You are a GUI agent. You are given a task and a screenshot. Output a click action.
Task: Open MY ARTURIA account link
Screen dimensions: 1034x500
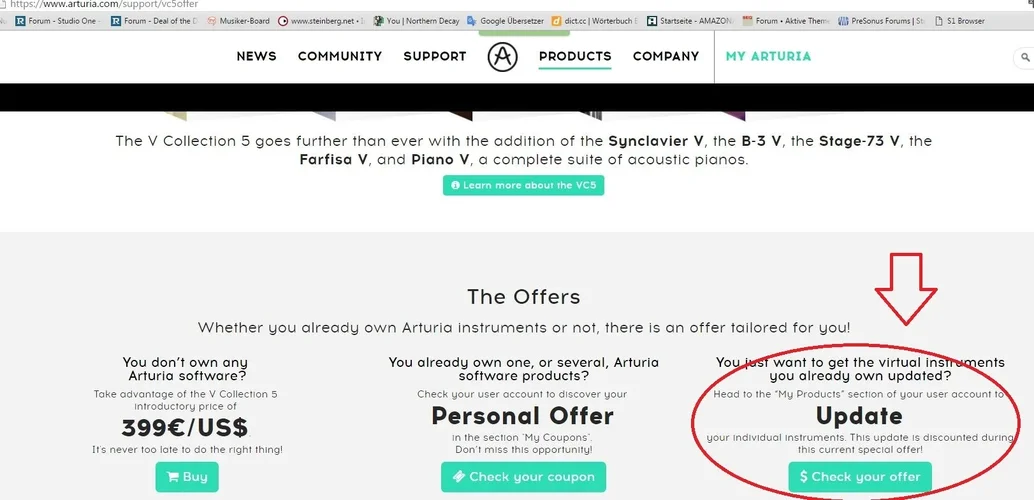click(x=768, y=57)
